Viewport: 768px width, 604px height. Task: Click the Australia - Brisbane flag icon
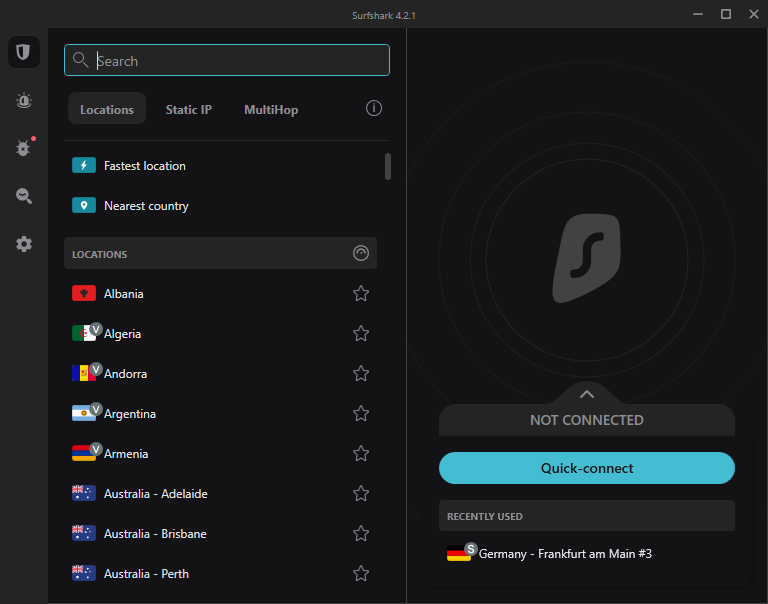tap(84, 533)
